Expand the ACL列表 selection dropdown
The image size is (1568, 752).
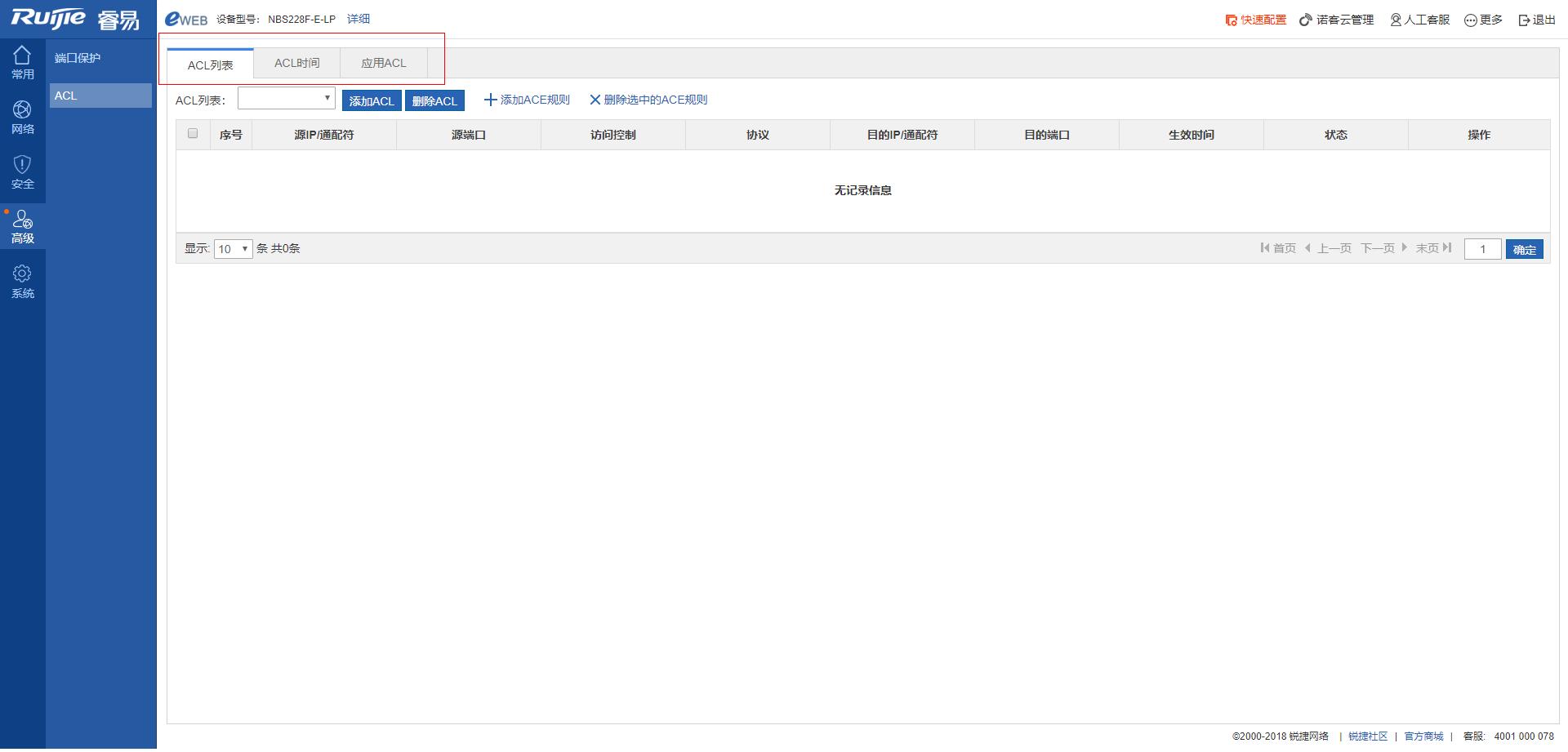[286, 99]
